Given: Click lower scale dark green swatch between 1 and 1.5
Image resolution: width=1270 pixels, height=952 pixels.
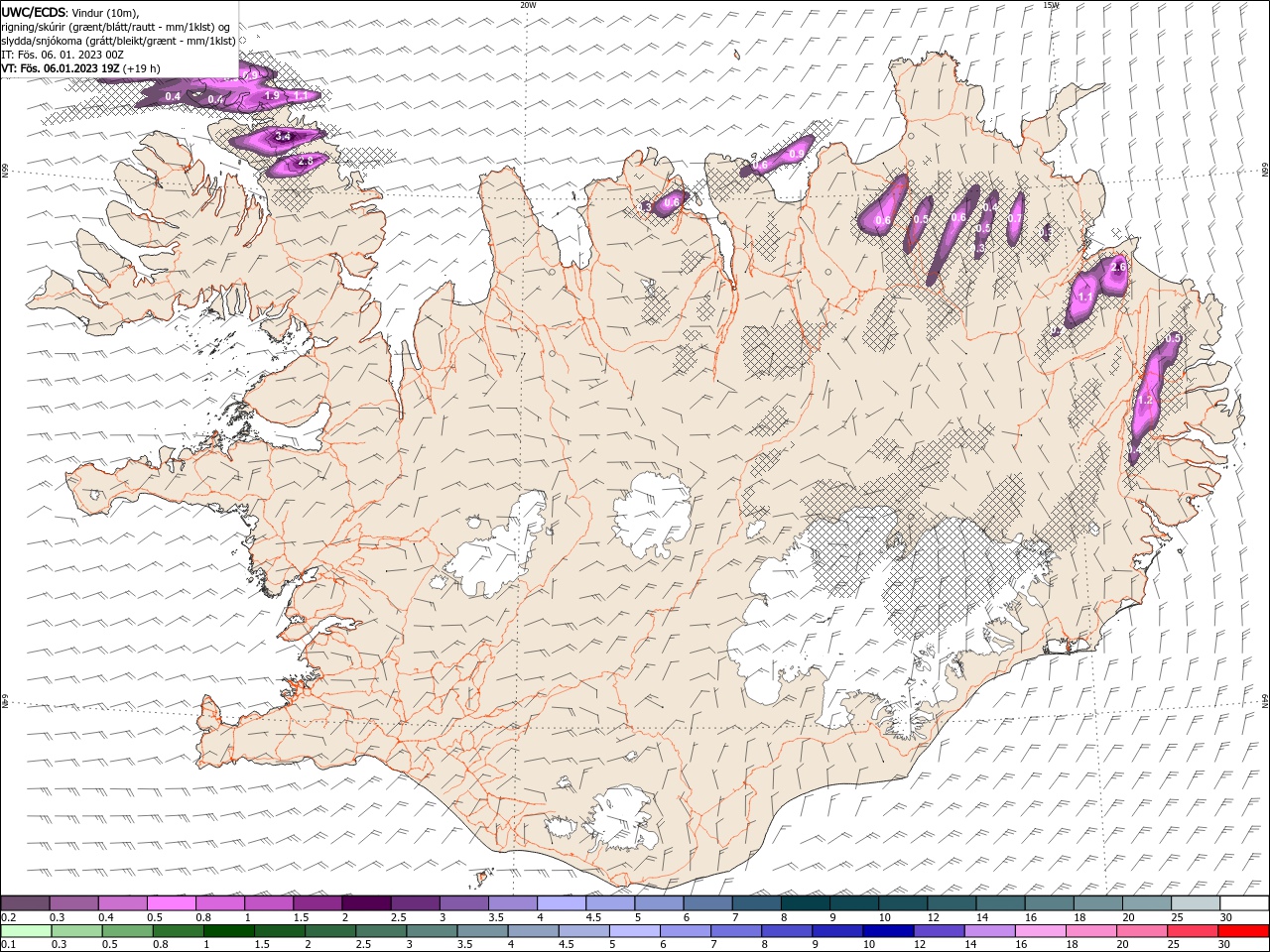Looking at the screenshot, I should [x=229, y=931].
